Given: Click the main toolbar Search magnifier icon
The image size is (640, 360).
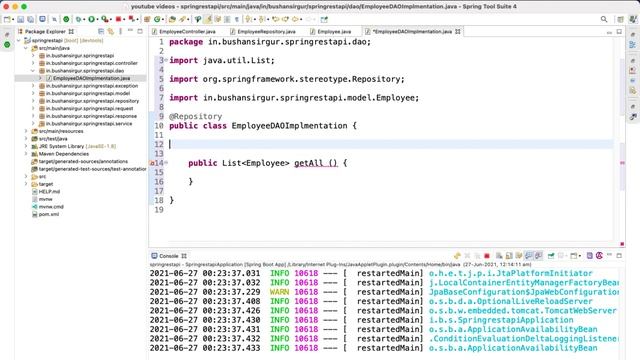Looking at the screenshot, I should tap(604, 19).
